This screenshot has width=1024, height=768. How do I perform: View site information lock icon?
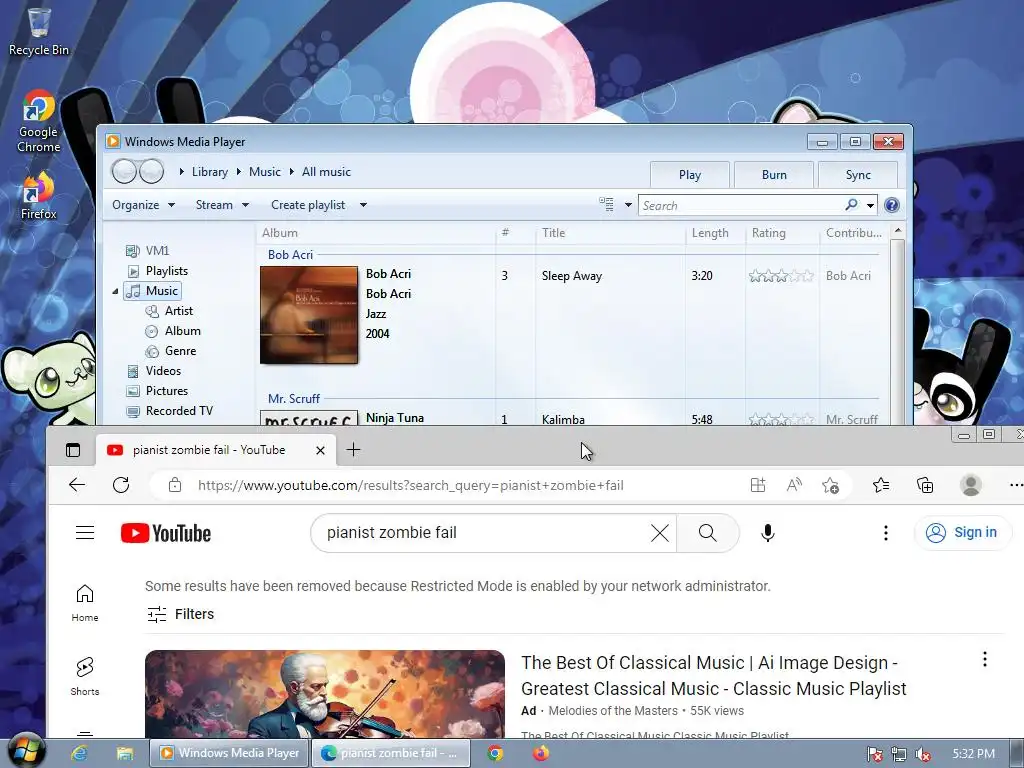click(174, 485)
